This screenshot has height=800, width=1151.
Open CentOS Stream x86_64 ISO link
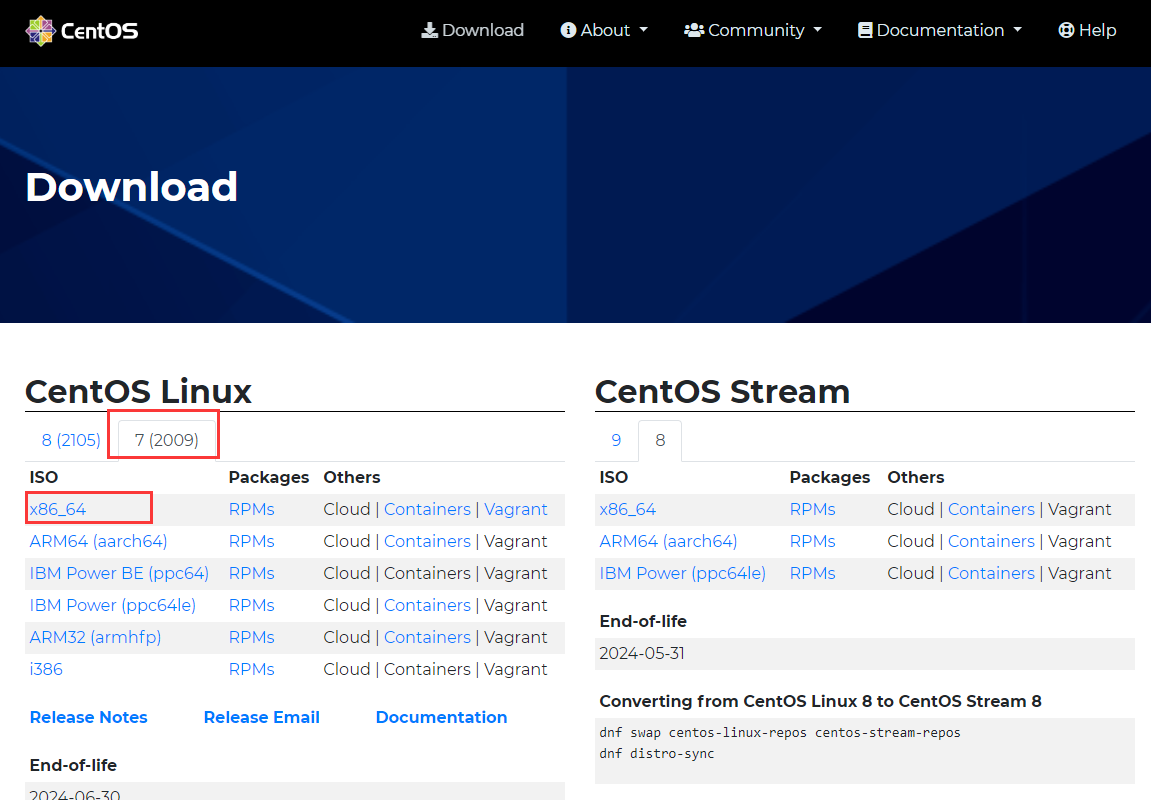(x=628, y=509)
